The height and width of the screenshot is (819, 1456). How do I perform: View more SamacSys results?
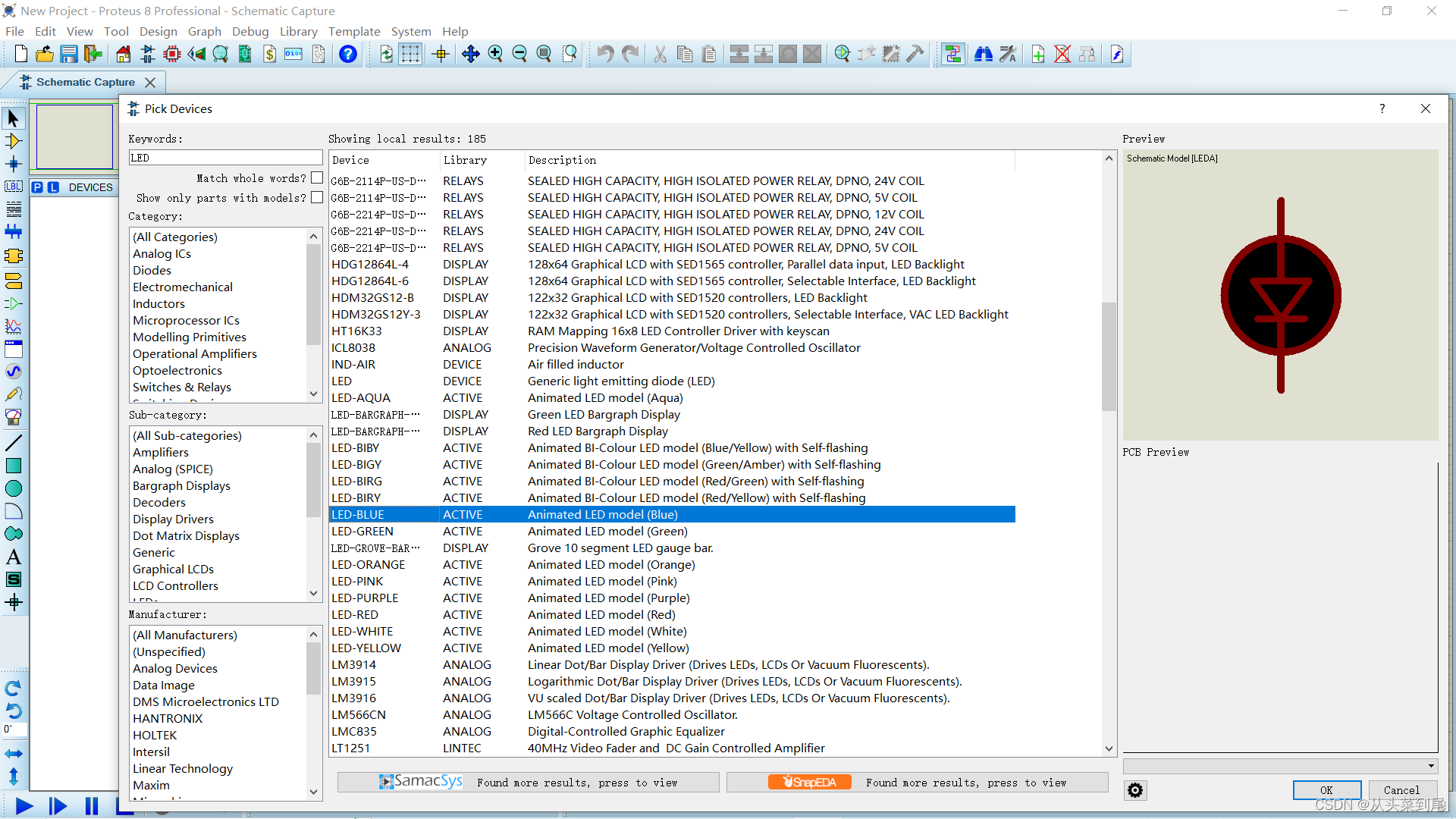tap(529, 782)
